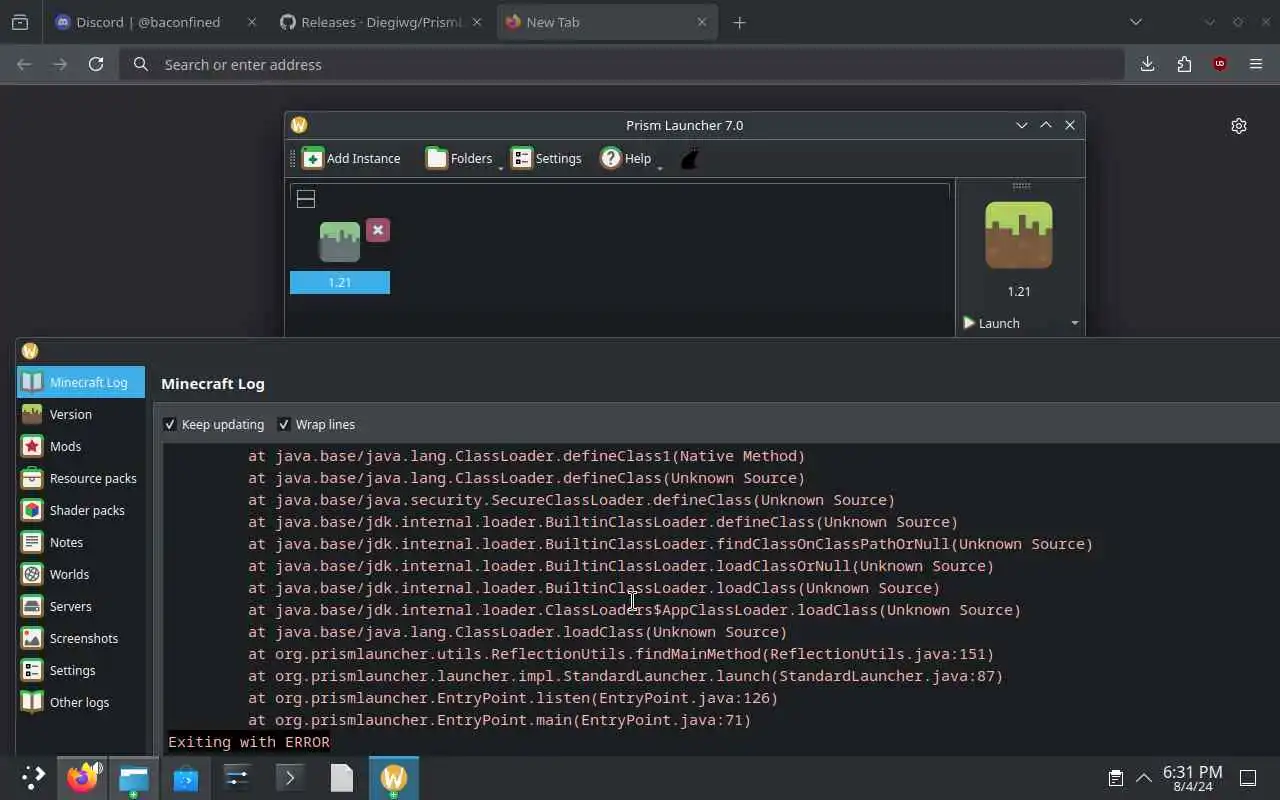This screenshot has width=1280, height=800.
Task: Open the Mods page
Action: point(81,446)
